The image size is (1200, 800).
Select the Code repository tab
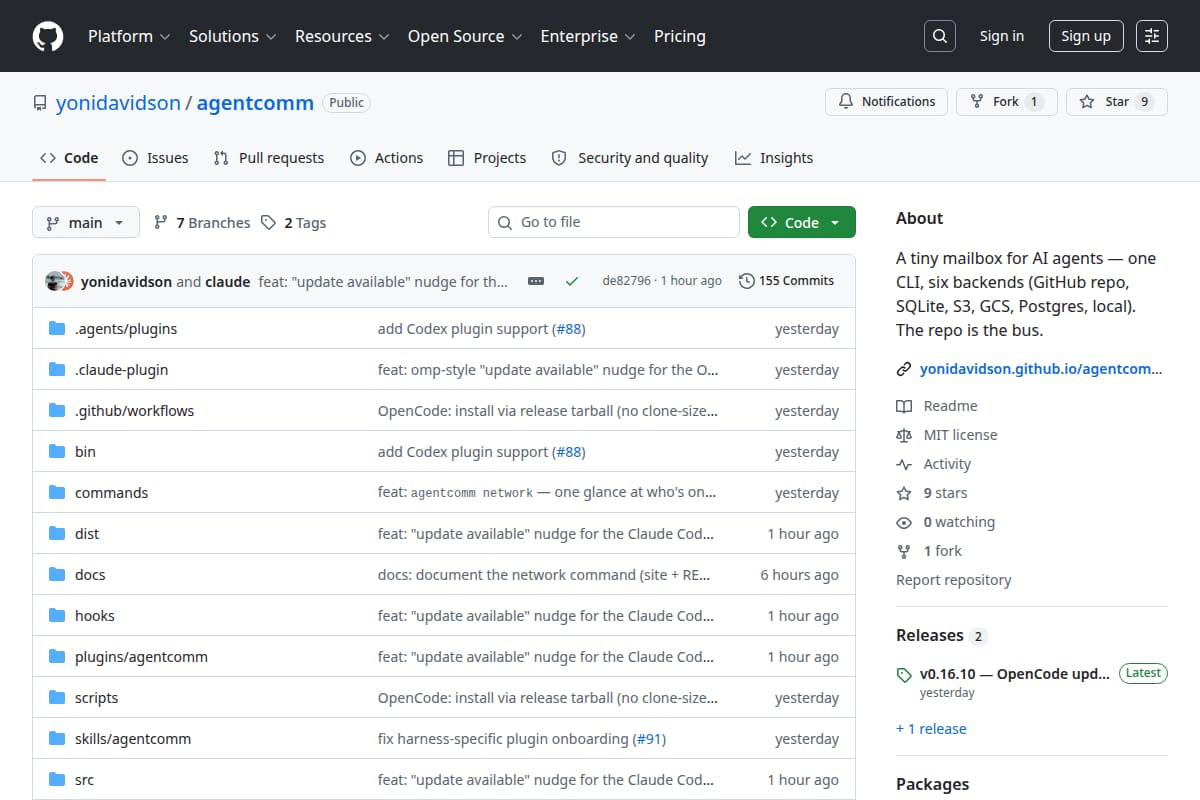tap(69, 158)
